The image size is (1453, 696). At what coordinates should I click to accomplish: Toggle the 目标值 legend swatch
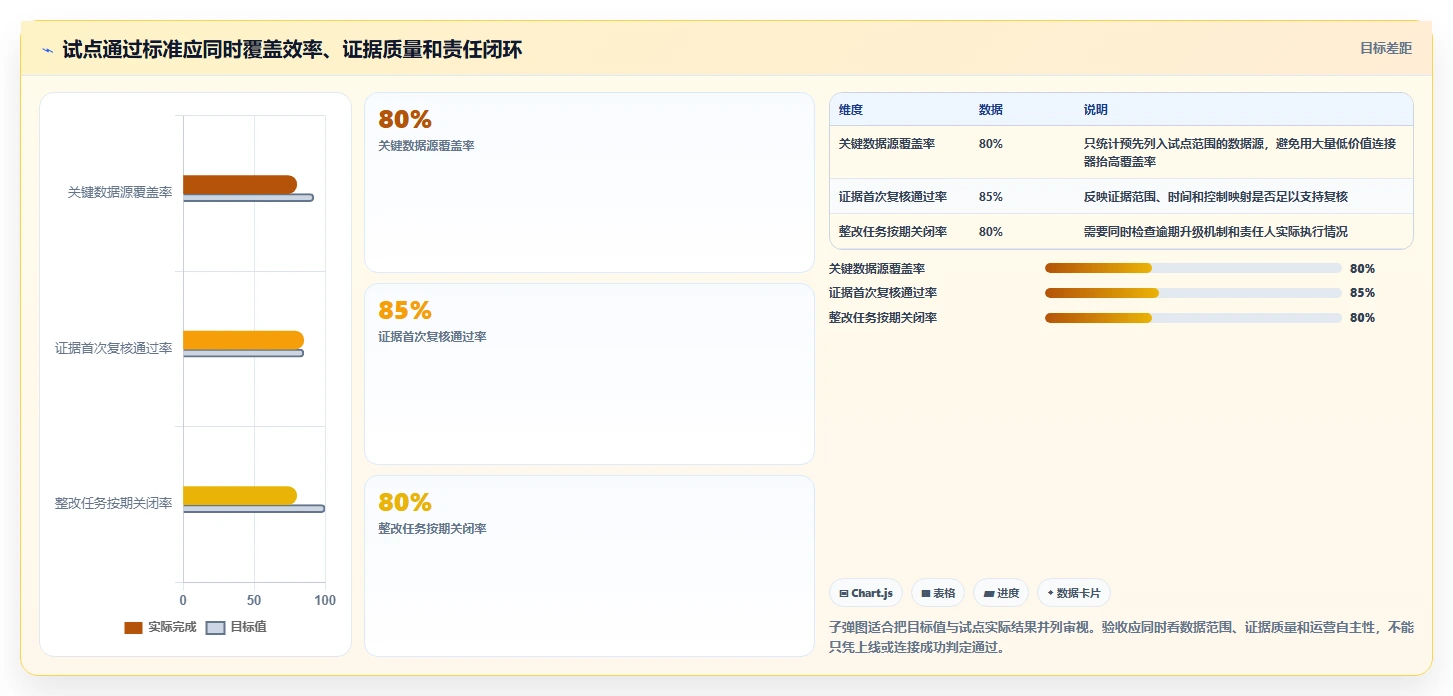(215, 627)
